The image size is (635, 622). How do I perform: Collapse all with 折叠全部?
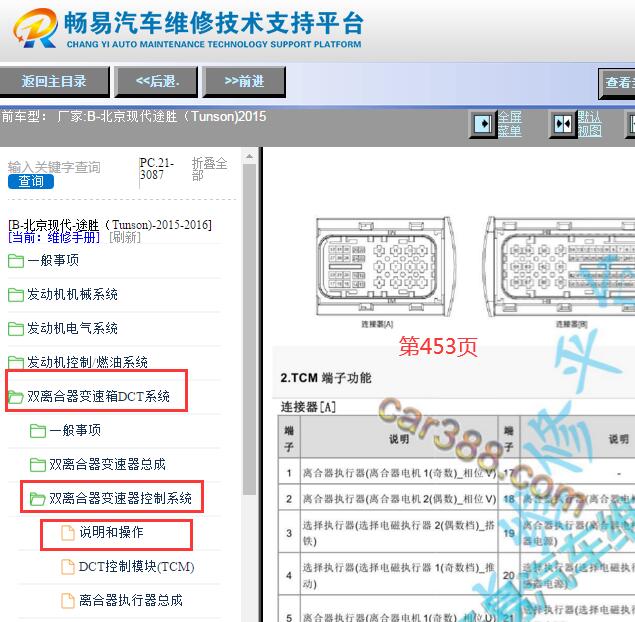coord(209,169)
